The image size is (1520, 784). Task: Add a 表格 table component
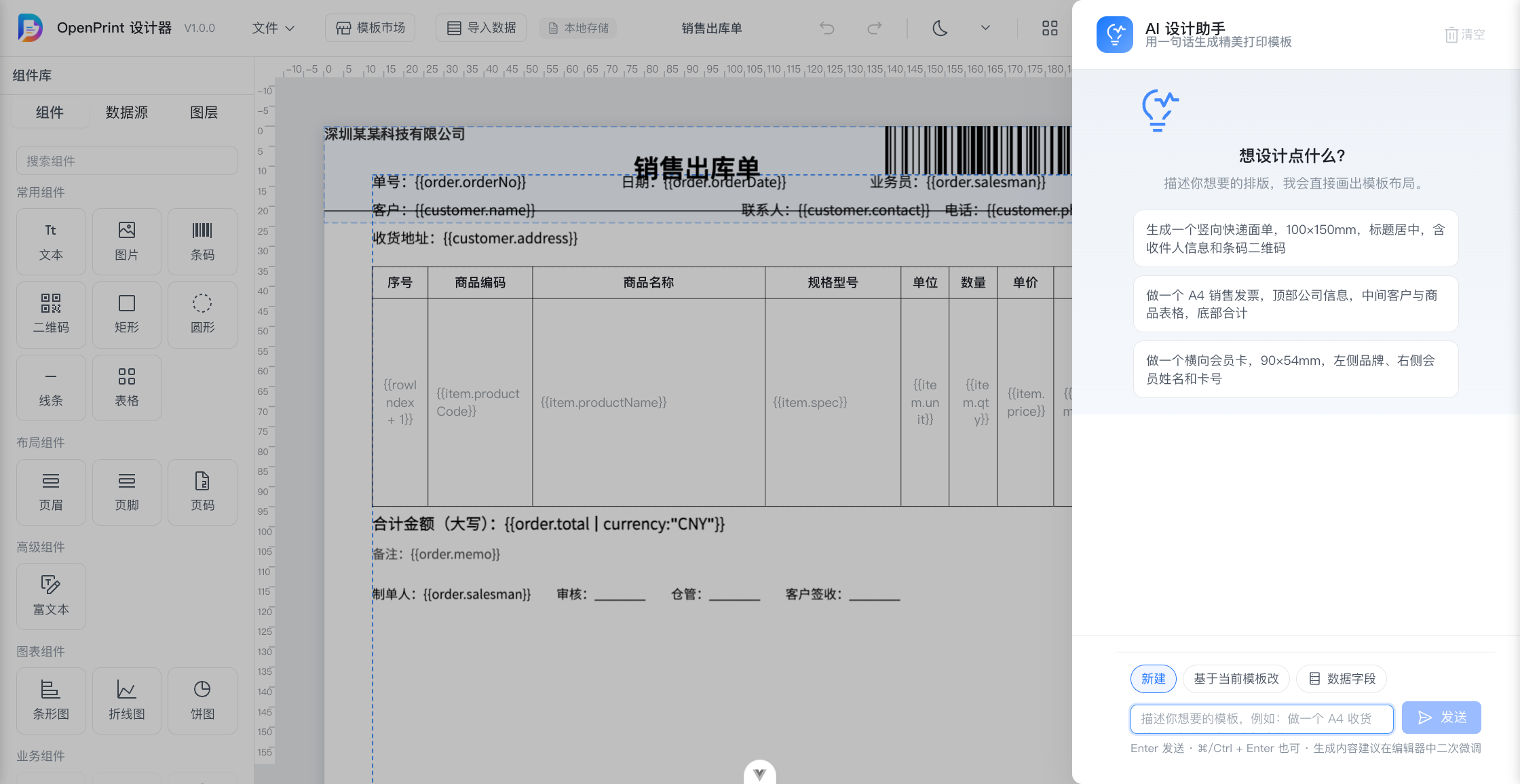coord(127,388)
